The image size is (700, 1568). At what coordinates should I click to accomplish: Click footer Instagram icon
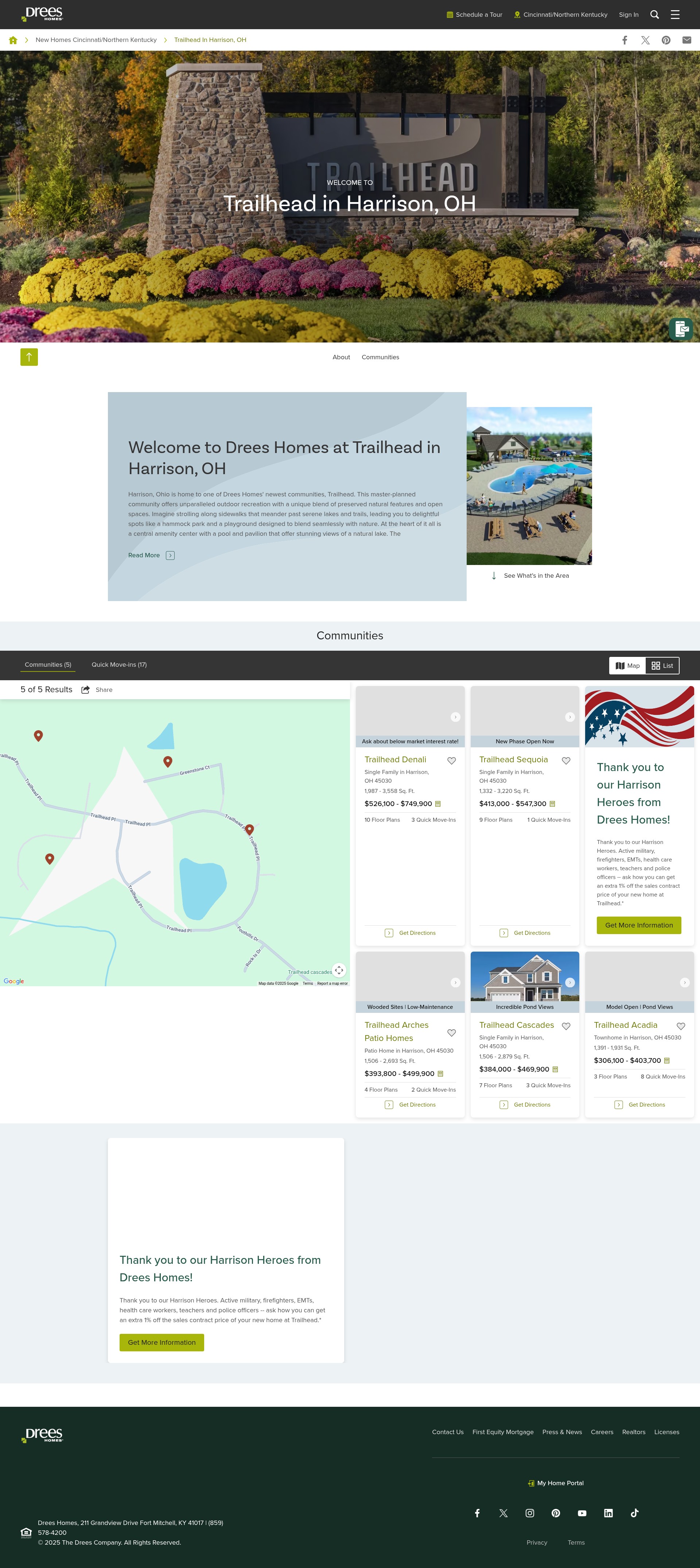click(x=530, y=1513)
